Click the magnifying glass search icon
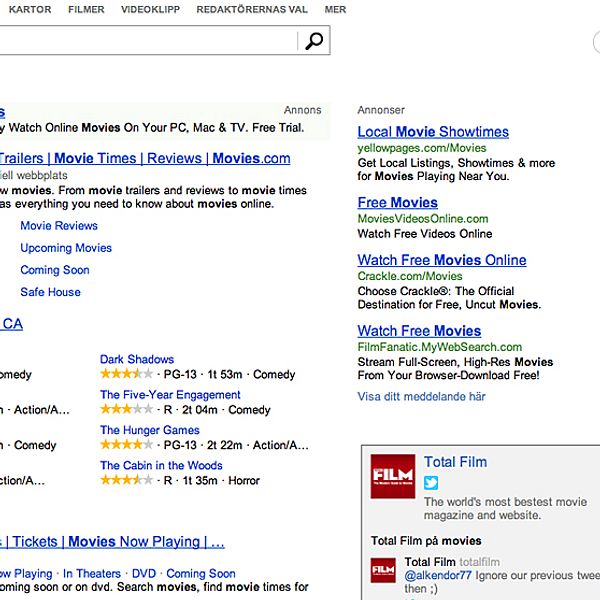 point(314,41)
